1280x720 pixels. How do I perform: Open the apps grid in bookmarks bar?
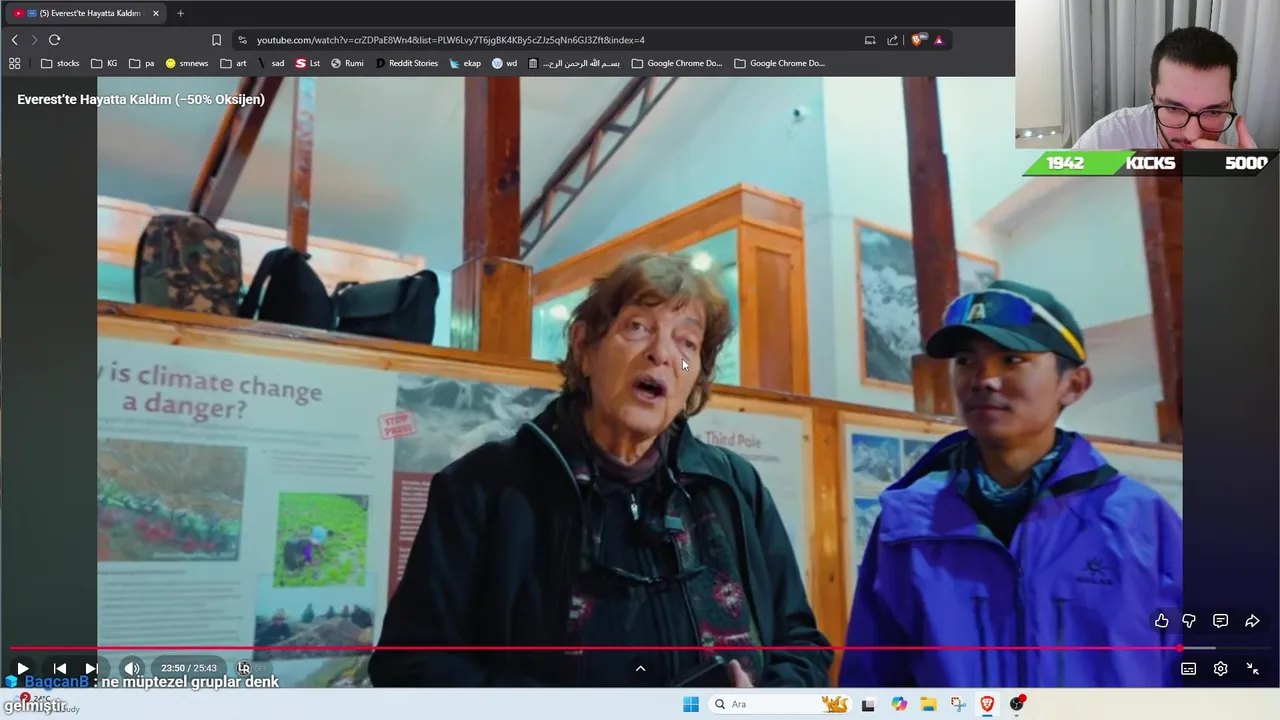click(x=14, y=63)
